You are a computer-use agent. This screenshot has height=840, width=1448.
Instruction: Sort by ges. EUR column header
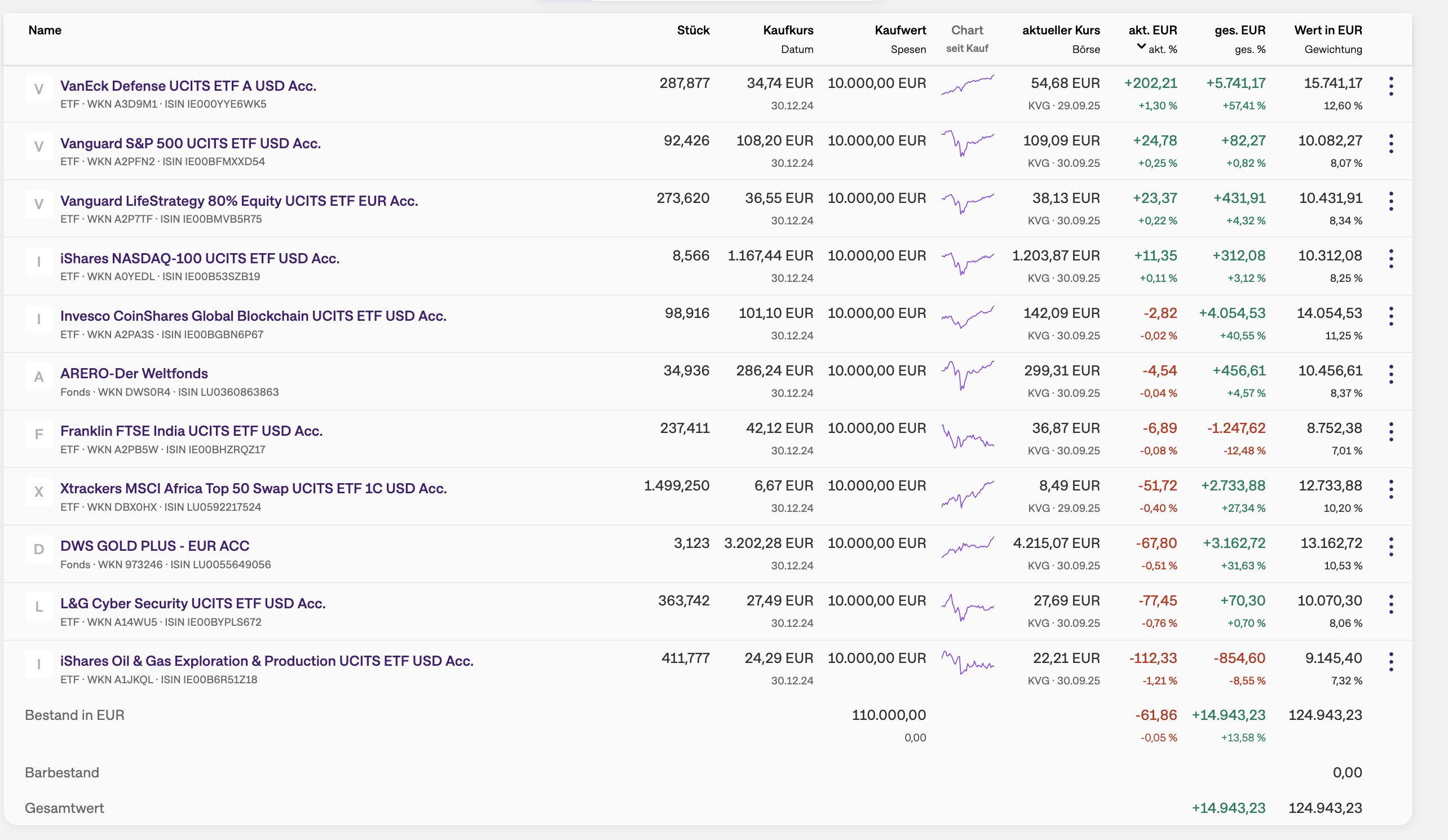pos(1239,30)
